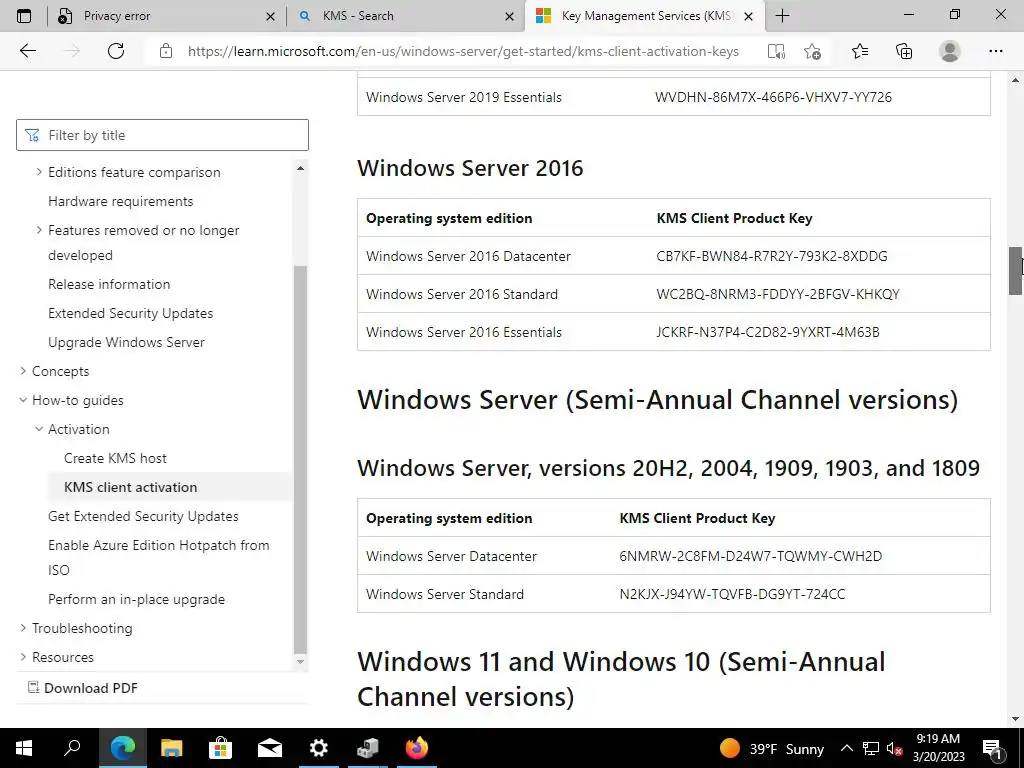Click the Download PDF button
Image resolution: width=1024 pixels, height=768 pixels.
pyautogui.click(x=82, y=688)
